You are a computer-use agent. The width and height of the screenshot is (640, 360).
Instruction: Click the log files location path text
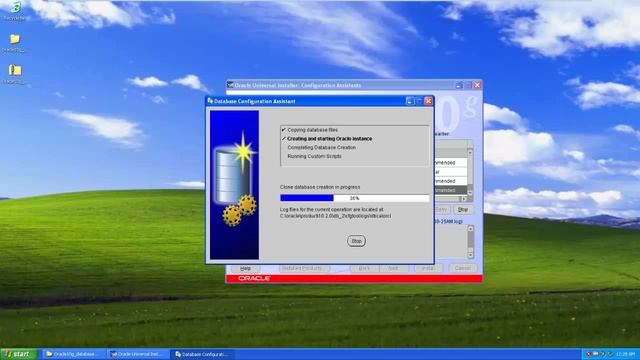[x=336, y=216]
